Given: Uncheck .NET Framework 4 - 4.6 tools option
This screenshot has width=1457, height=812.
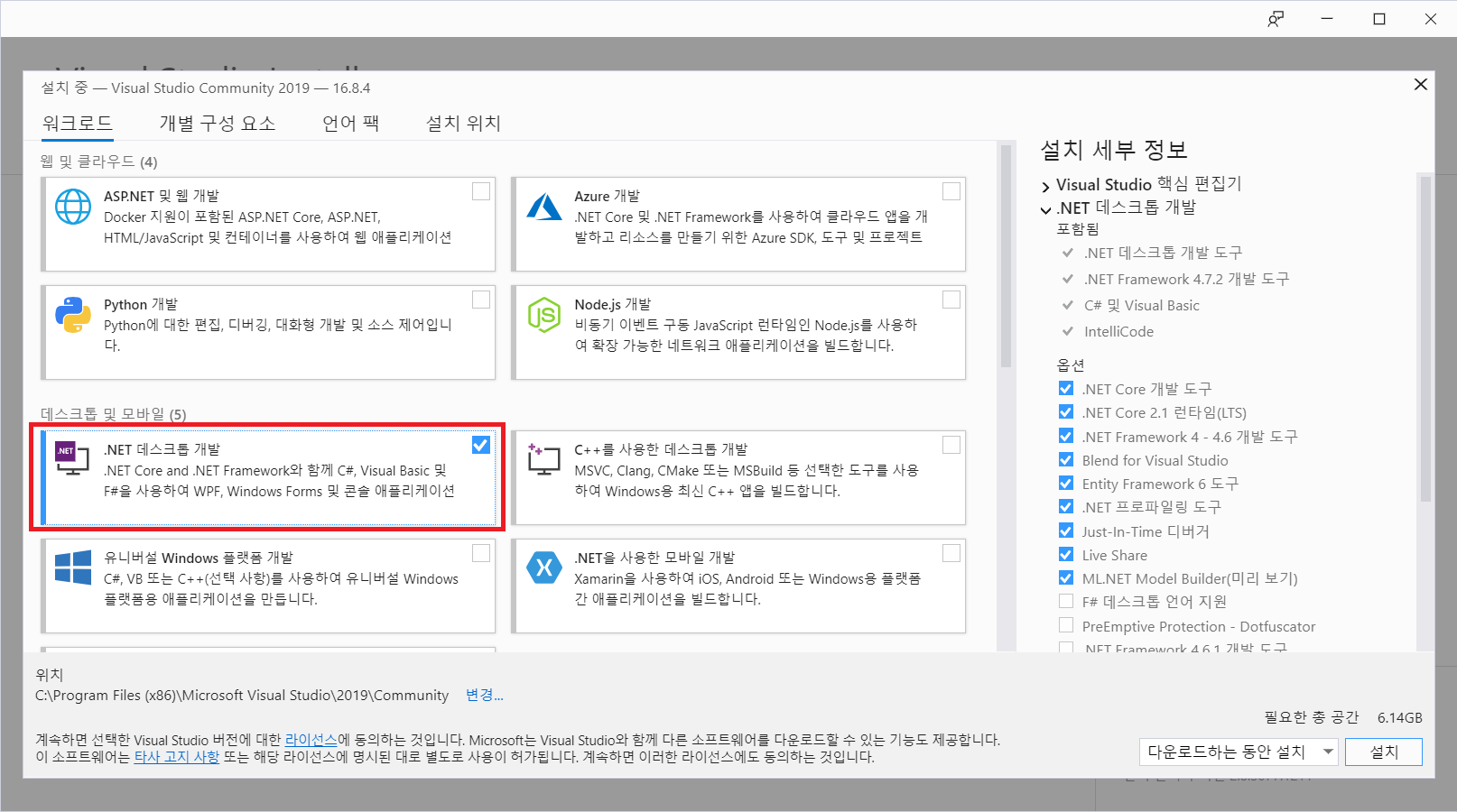Looking at the screenshot, I should (x=1066, y=436).
